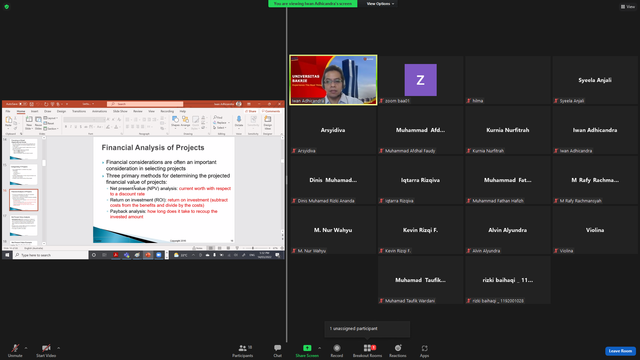
Task: Click the PowerPoint icon on shared taskbar
Action: tap(148, 255)
